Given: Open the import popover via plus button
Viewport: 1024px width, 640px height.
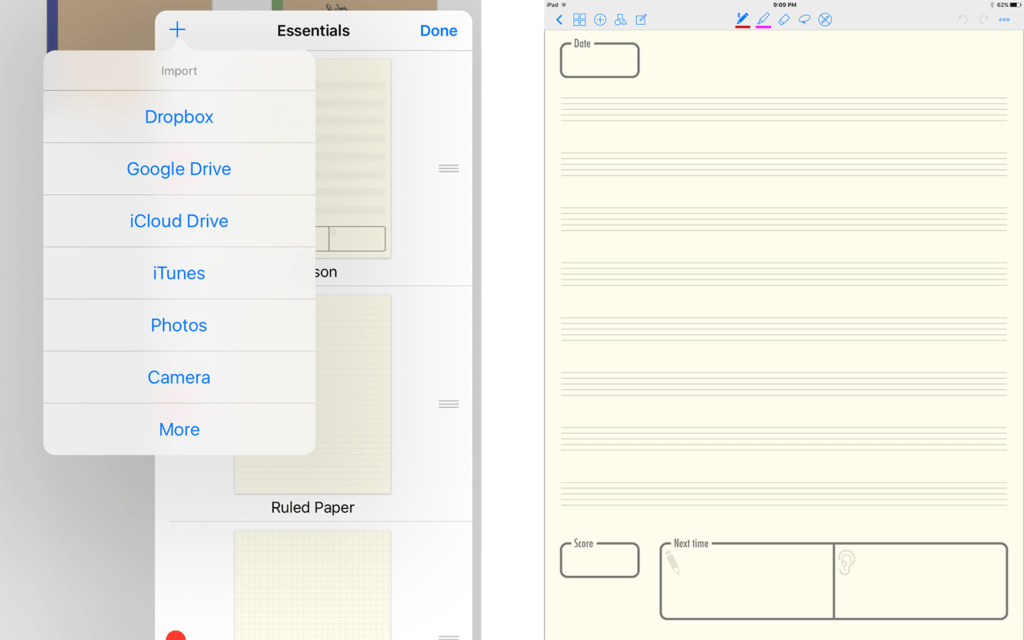Looking at the screenshot, I should click(x=177, y=29).
